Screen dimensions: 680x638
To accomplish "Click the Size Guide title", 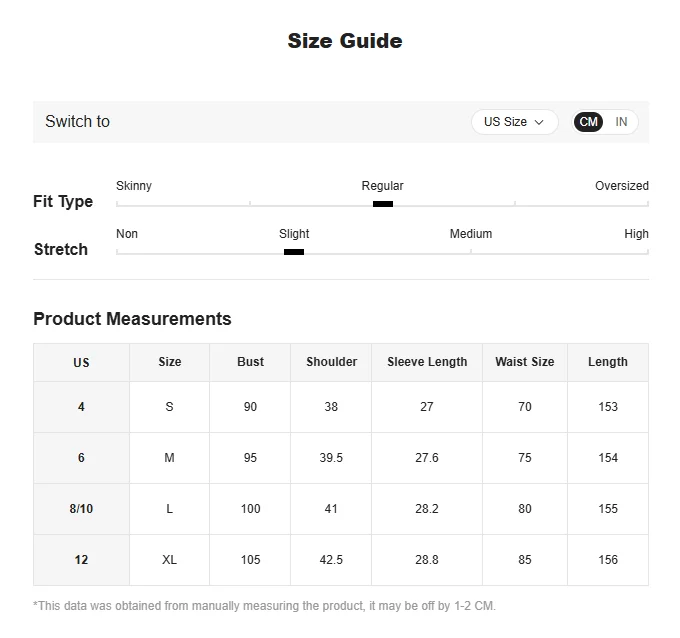I will (x=344, y=41).
